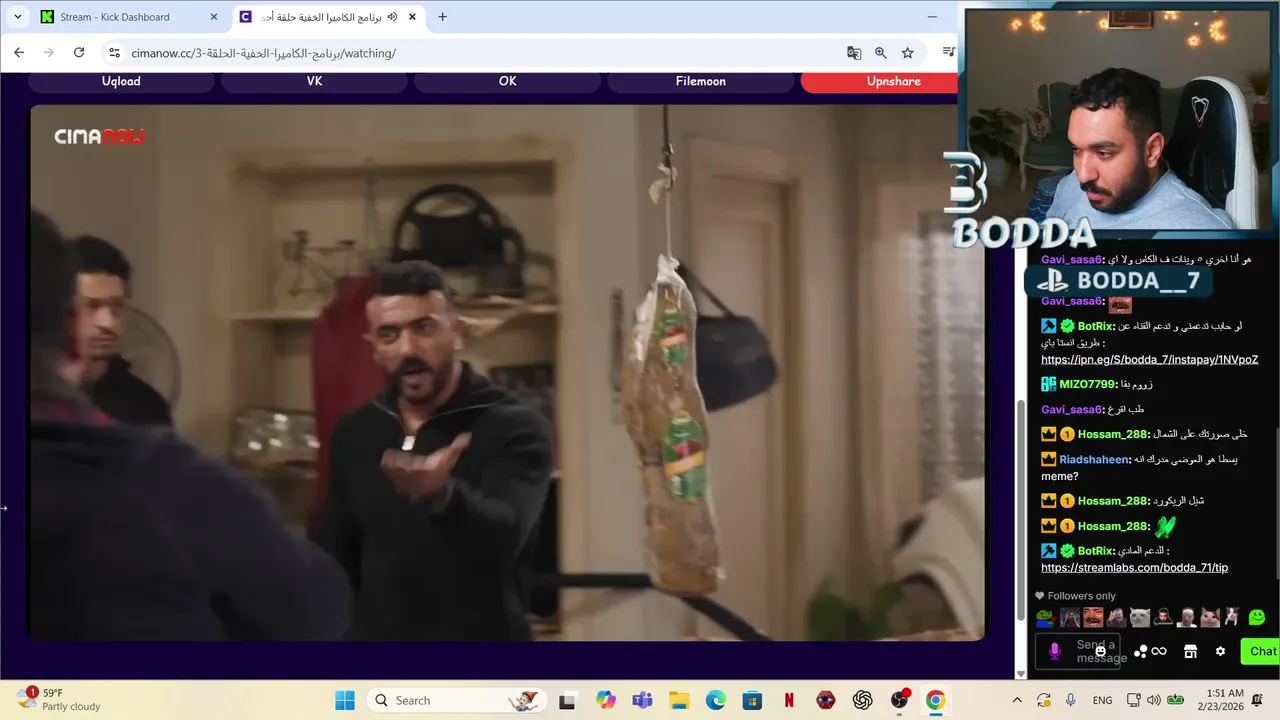Viewport: 1280px width, 720px height.
Task: Open Hossam_288 user beside butterfly emote
Action: click(1113, 526)
